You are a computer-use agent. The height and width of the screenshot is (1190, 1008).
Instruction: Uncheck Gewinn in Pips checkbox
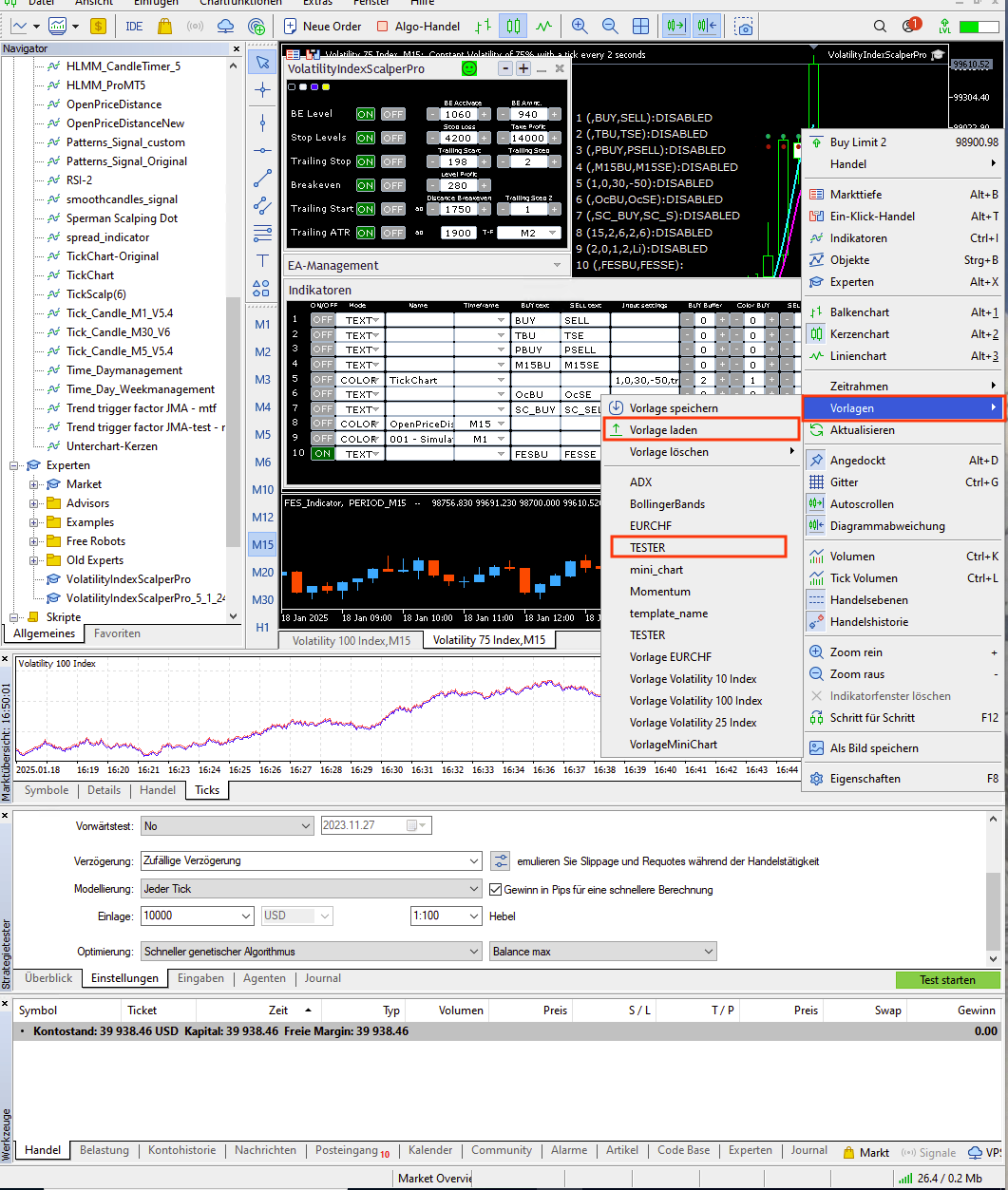[495, 890]
